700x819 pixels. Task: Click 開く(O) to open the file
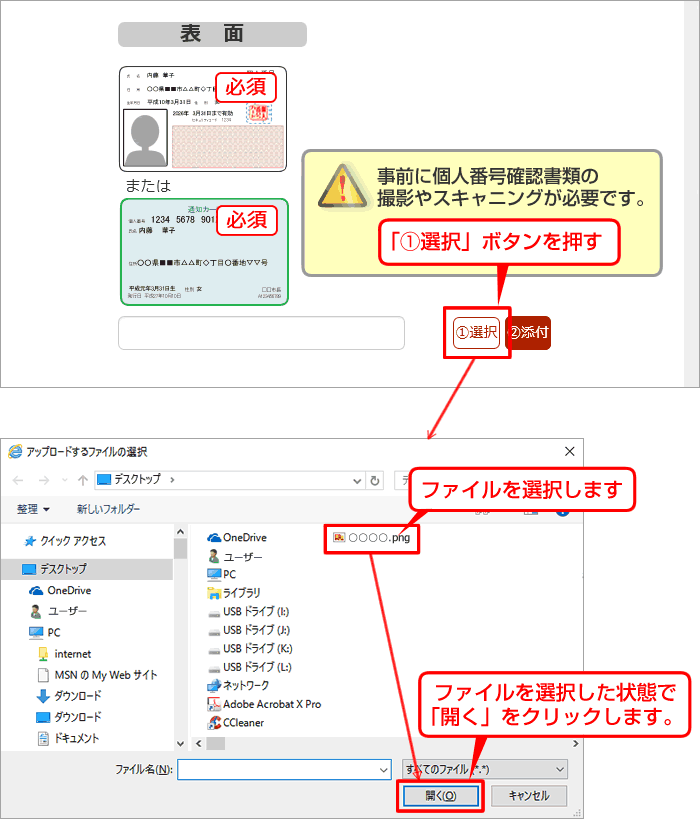(440, 768)
